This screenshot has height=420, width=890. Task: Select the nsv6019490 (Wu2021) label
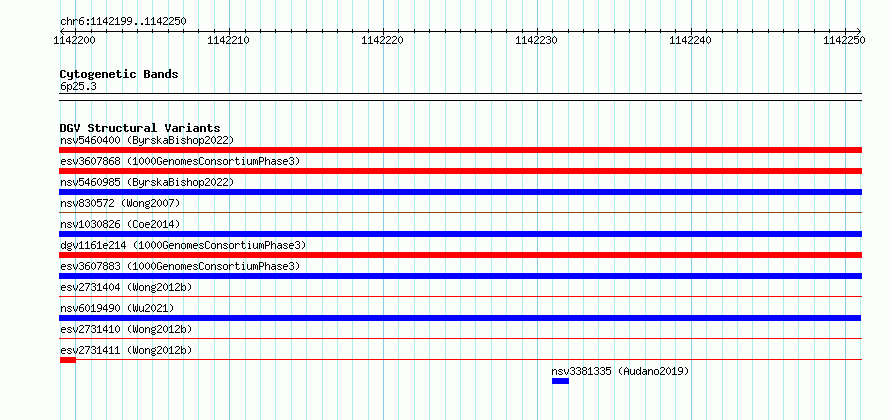(x=117, y=308)
